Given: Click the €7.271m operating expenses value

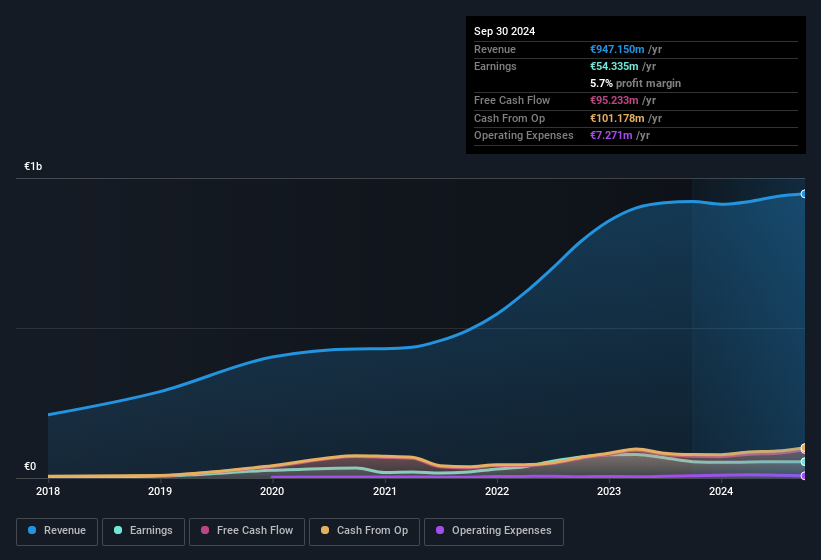Looking at the screenshot, I should 611,135.
